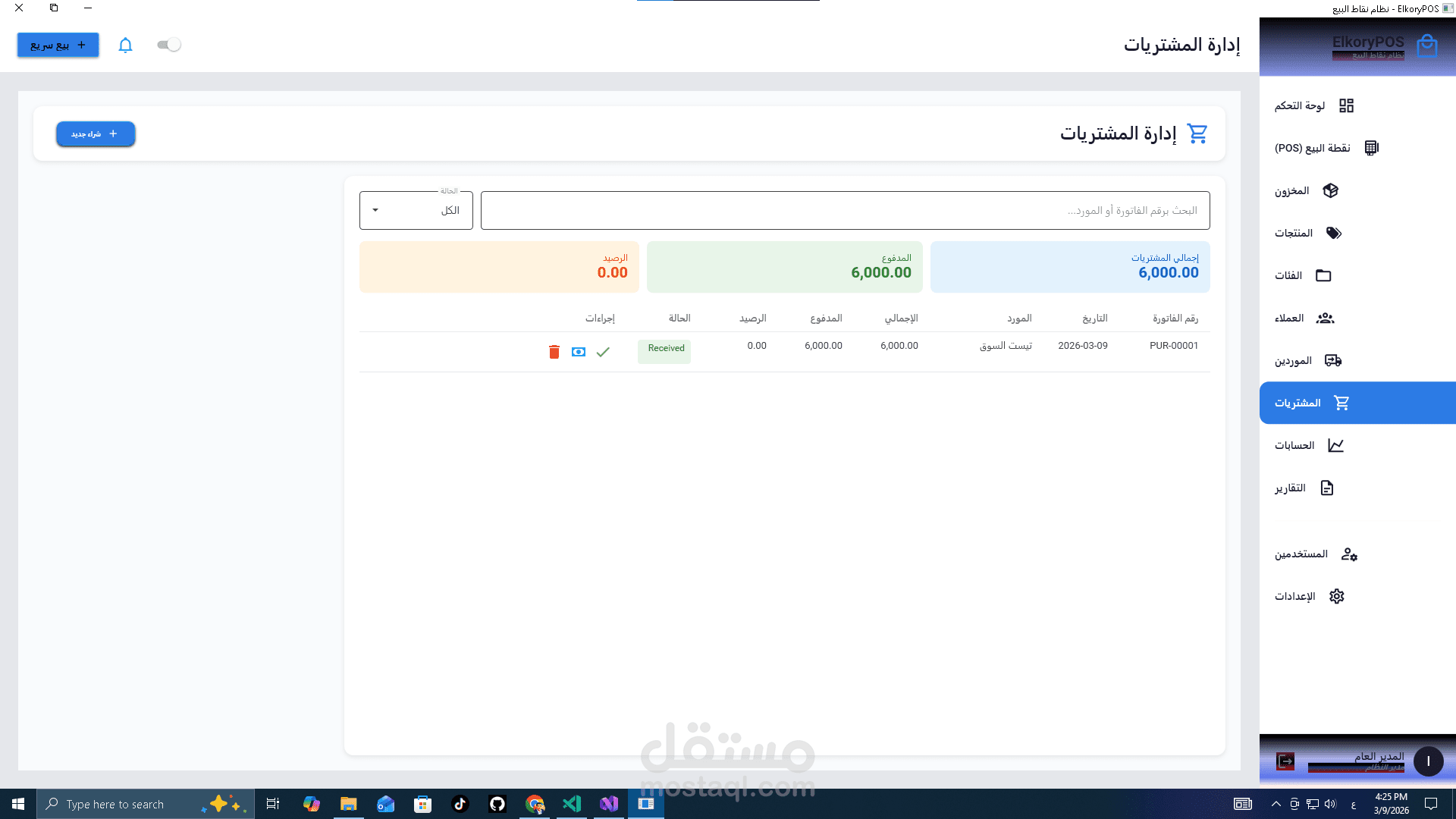Screen dimensions: 1456x819
Task: Click the invoice or supplier search field
Action: (845, 210)
